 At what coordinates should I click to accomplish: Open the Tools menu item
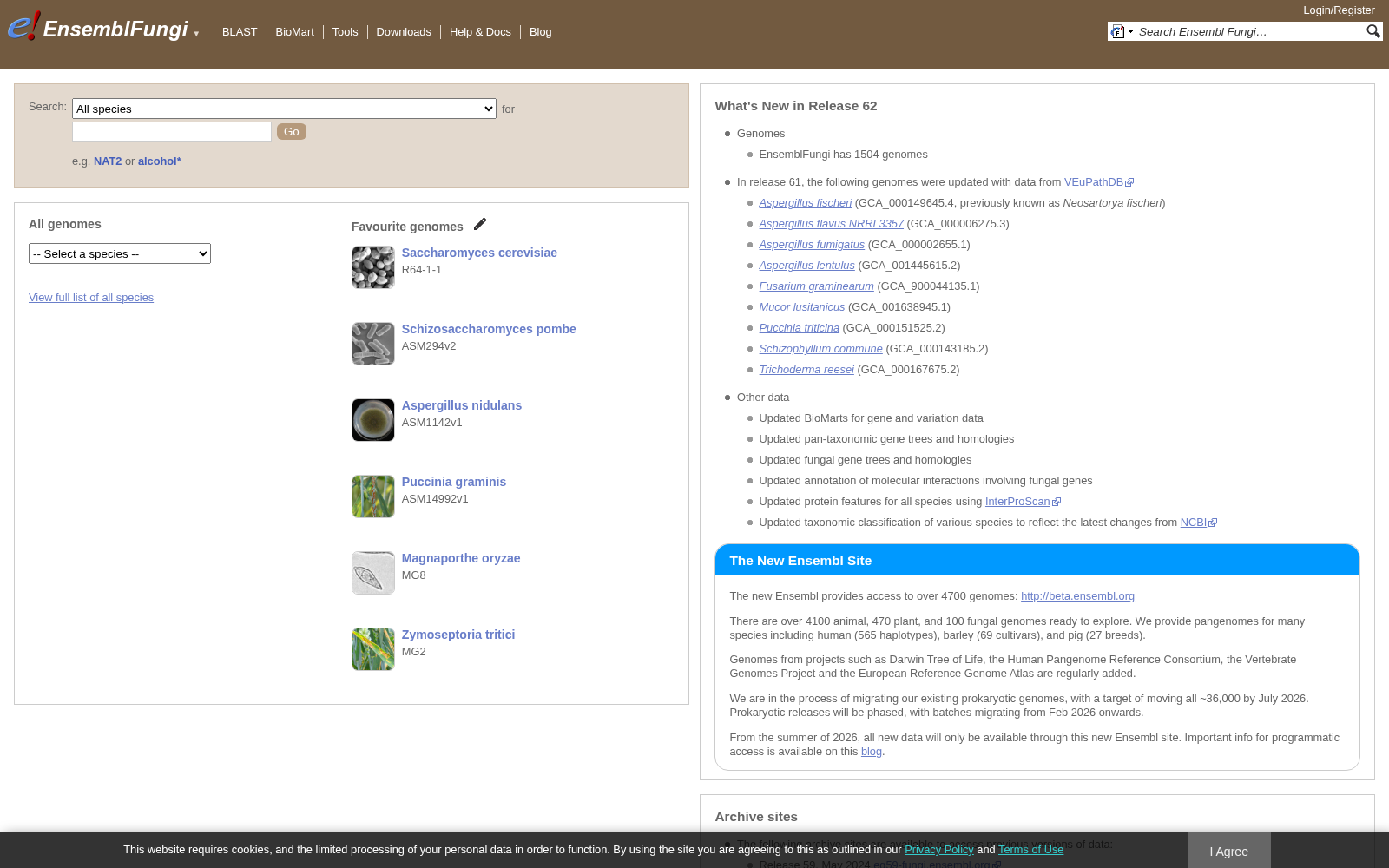(345, 32)
